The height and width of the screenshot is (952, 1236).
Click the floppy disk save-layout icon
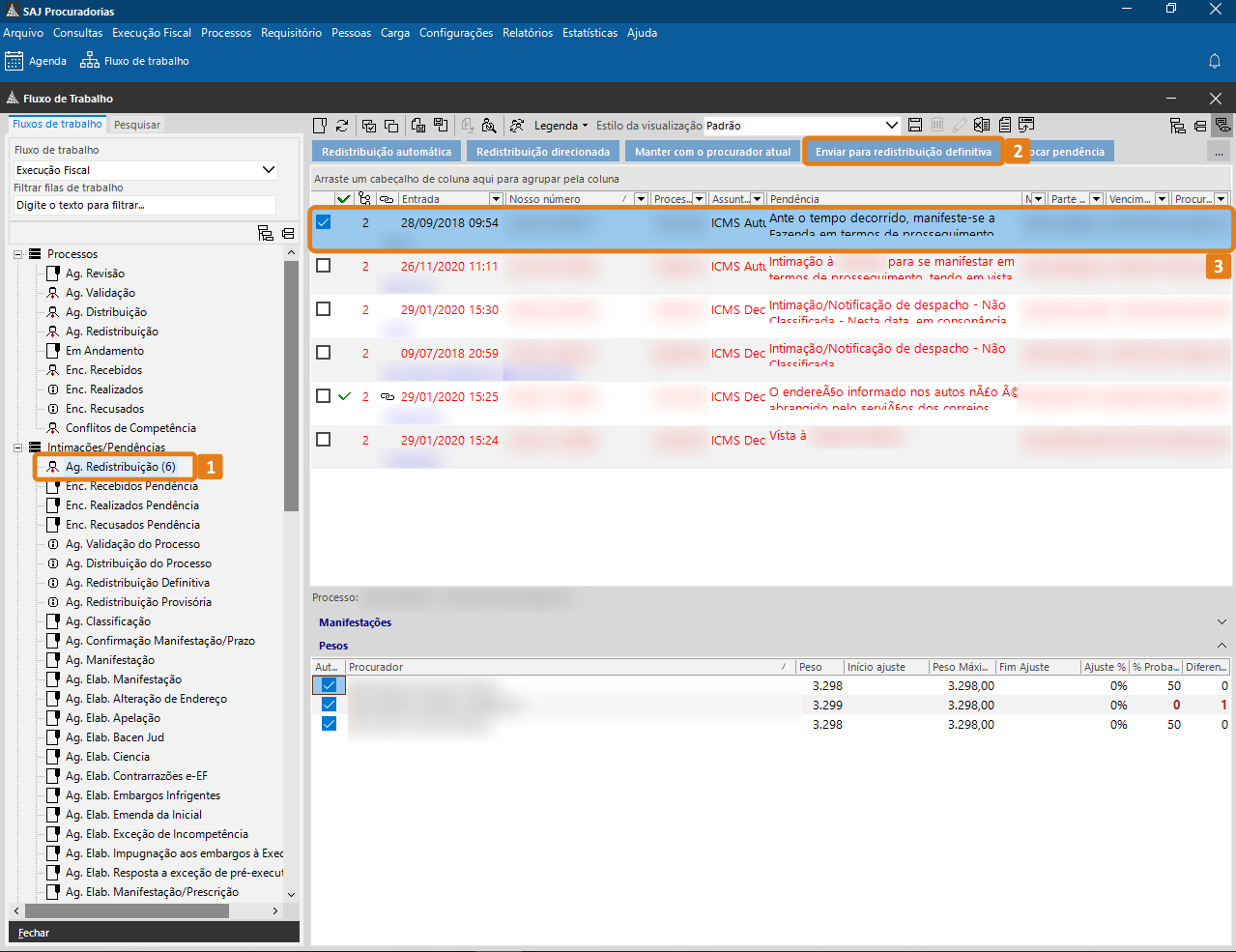915,125
